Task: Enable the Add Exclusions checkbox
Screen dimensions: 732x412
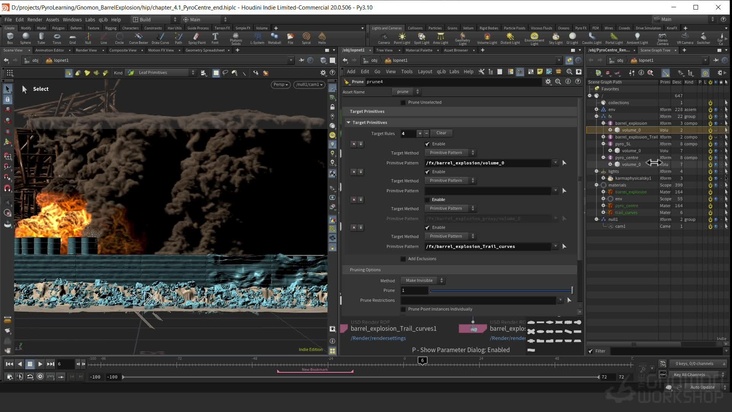Action: tap(403, 258)
